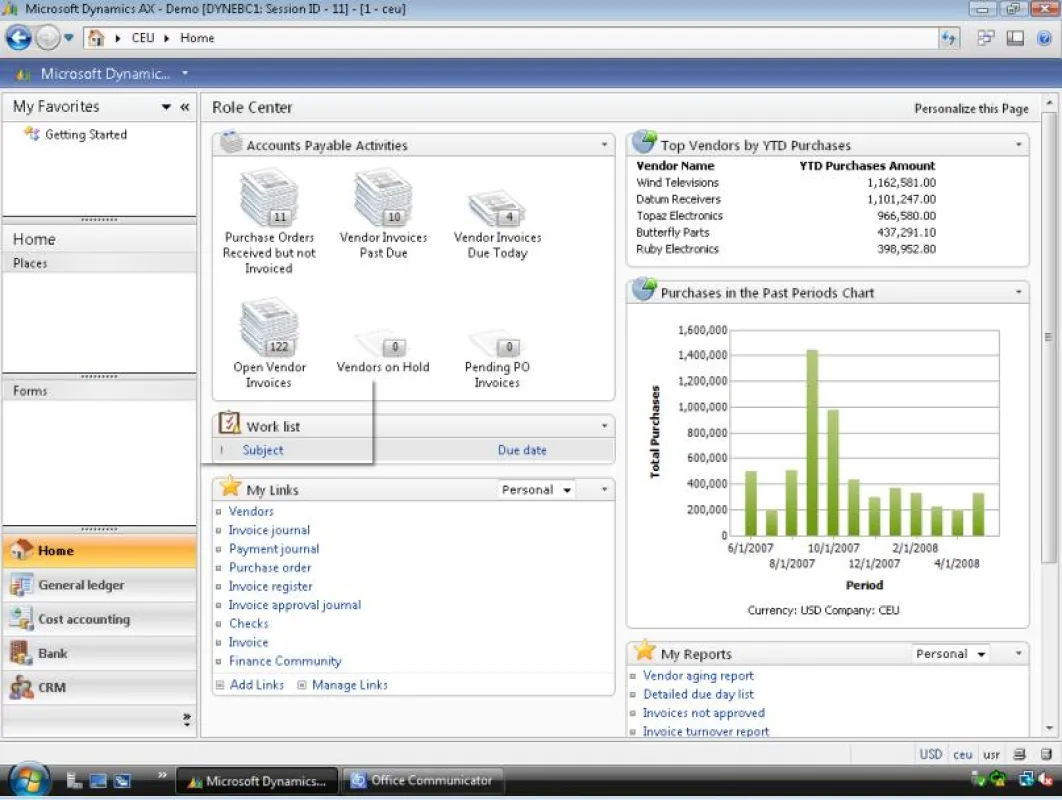Click the home icon in address bar
Screen dimensions: 1062x800
point(96,38)
